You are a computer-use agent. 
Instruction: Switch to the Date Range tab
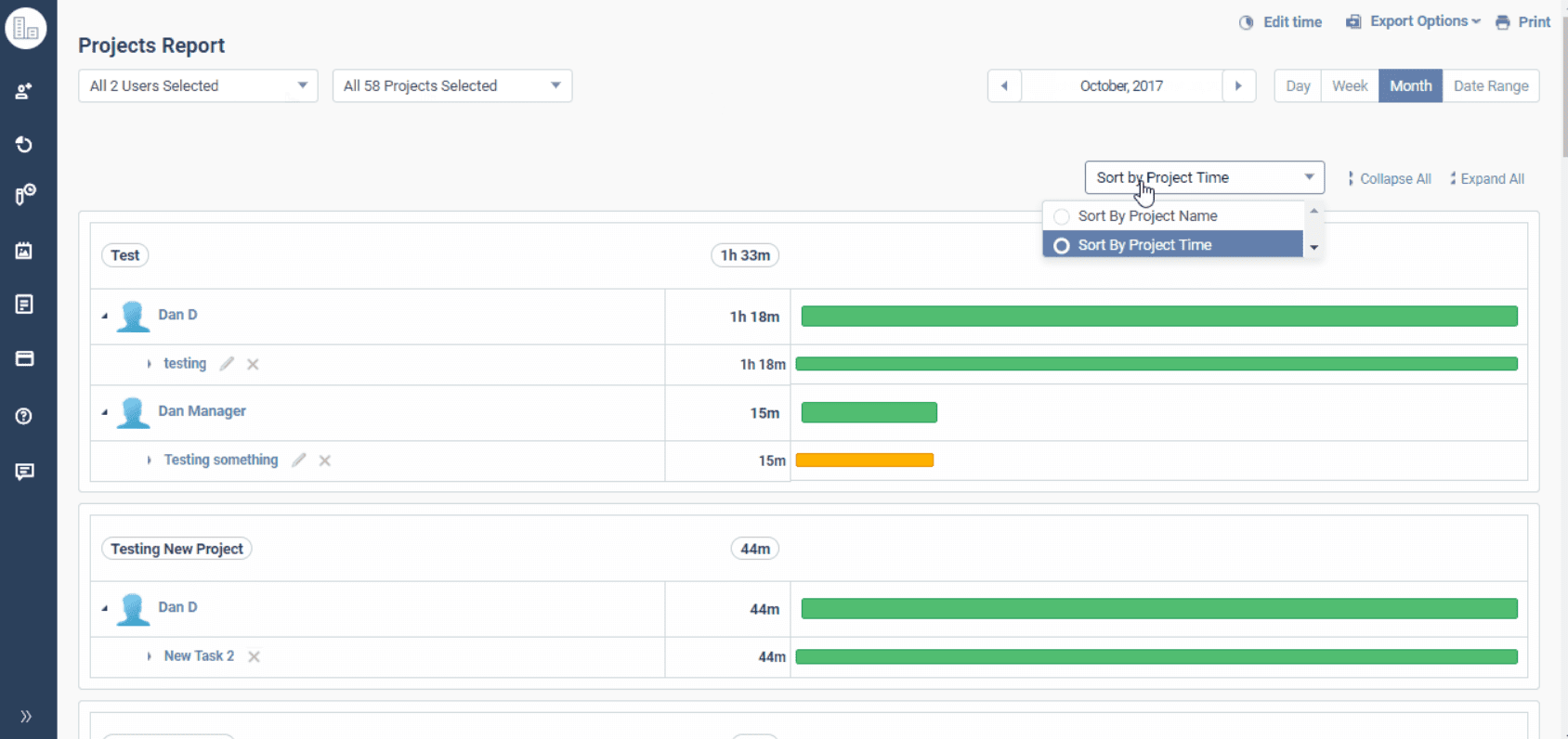tap(1490, 86)
